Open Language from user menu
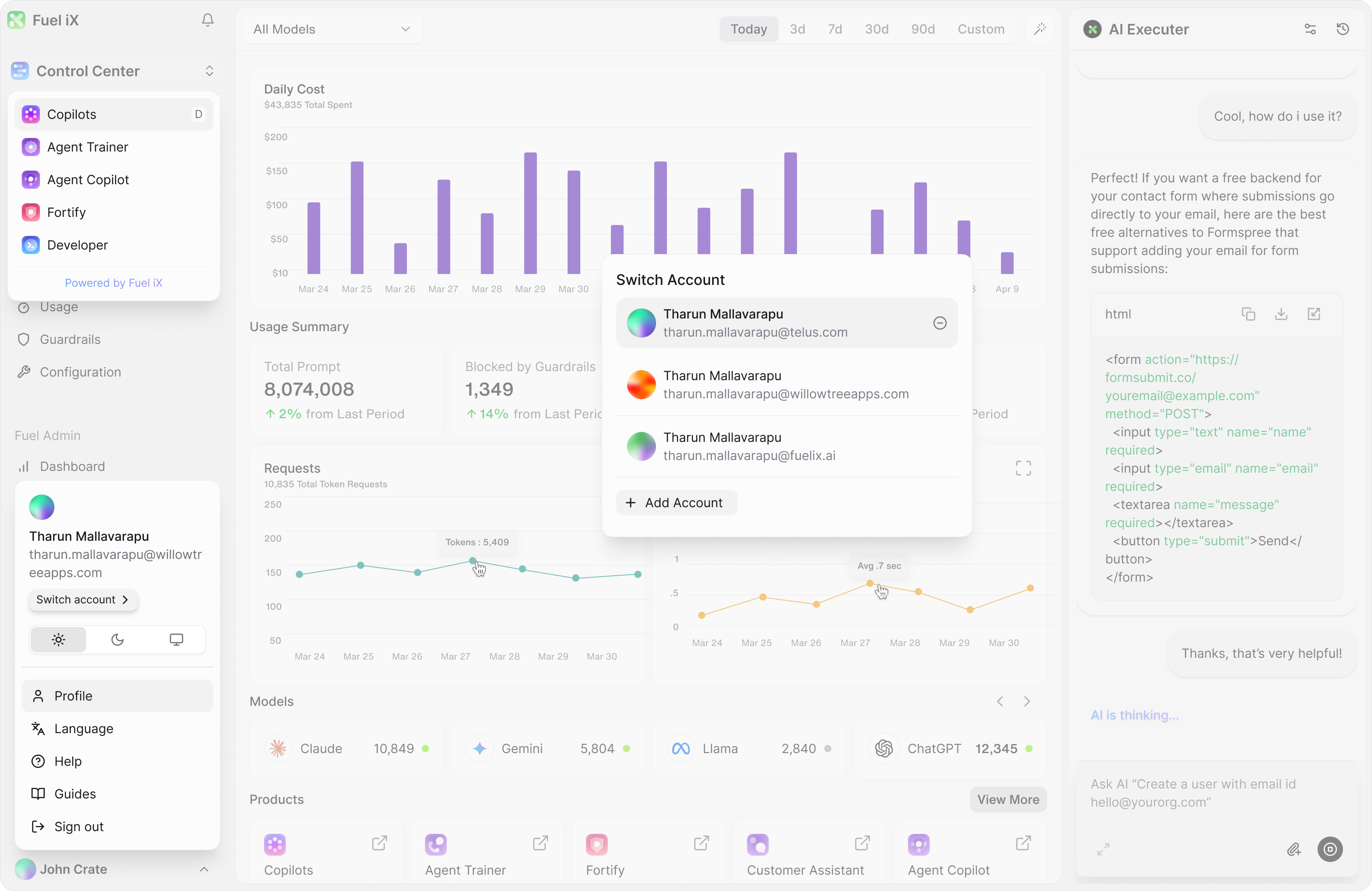The height and width of the screenshot is (891, 1372). click(117, 729)
